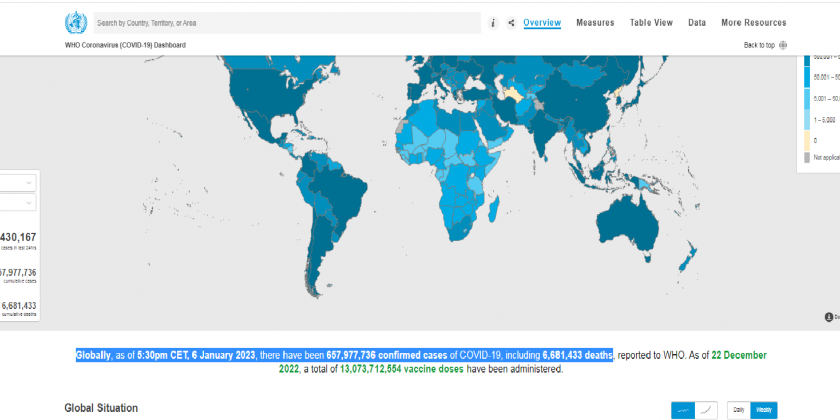The height and width of the screenshot is (420, 840).
Task: Expand the first dropdown in left panel
Action: click(18, 182)
